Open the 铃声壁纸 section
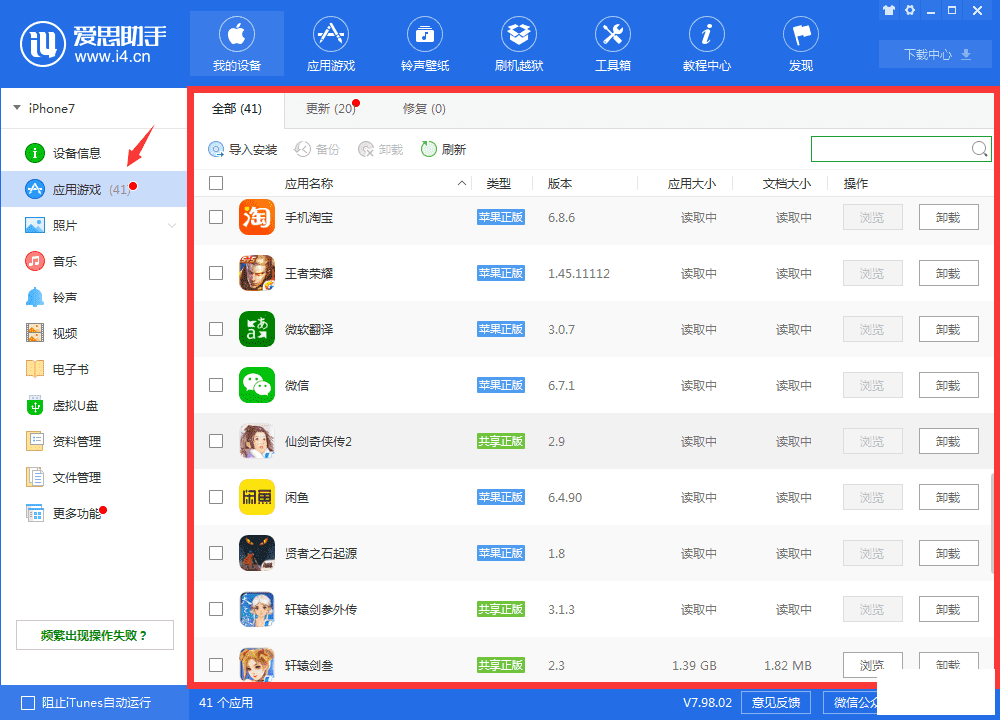This screenshot has height=720, width=1000. coord(425,44)
